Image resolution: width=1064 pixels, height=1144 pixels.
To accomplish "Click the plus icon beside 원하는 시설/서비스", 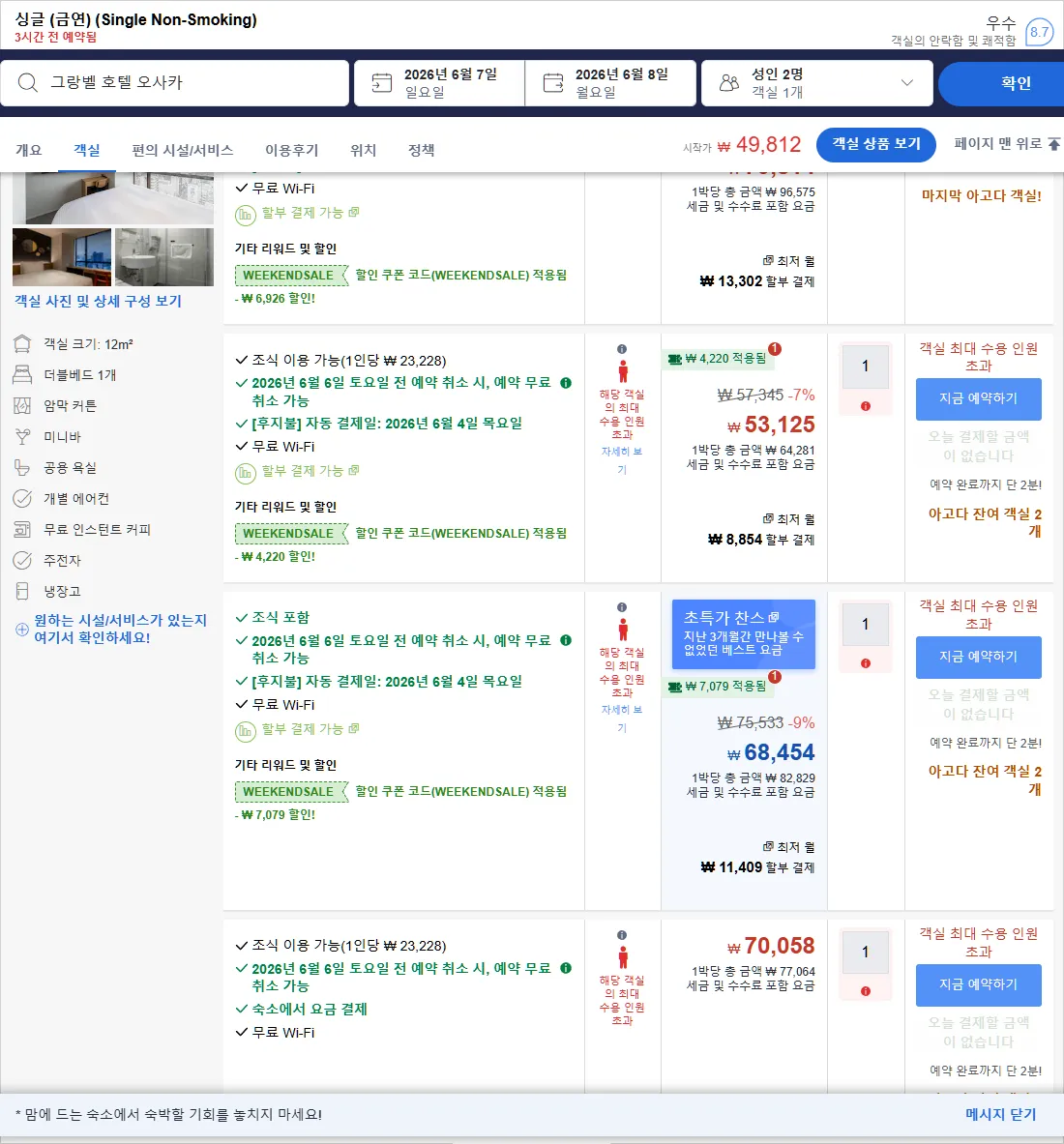I will 22,629.
